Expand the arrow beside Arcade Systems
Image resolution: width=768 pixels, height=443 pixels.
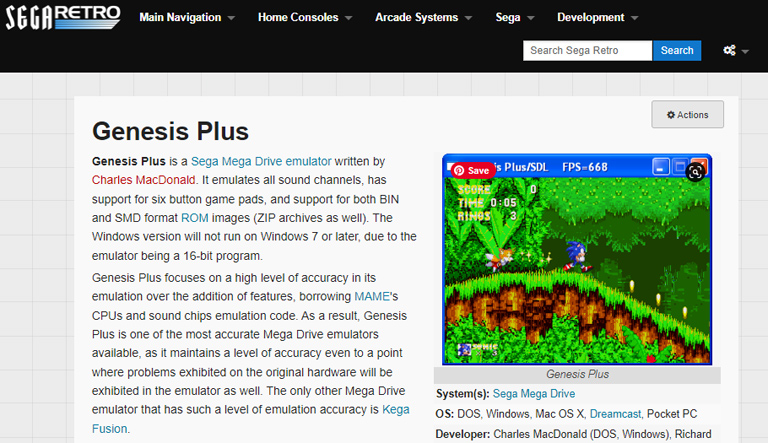click(468, 18)
